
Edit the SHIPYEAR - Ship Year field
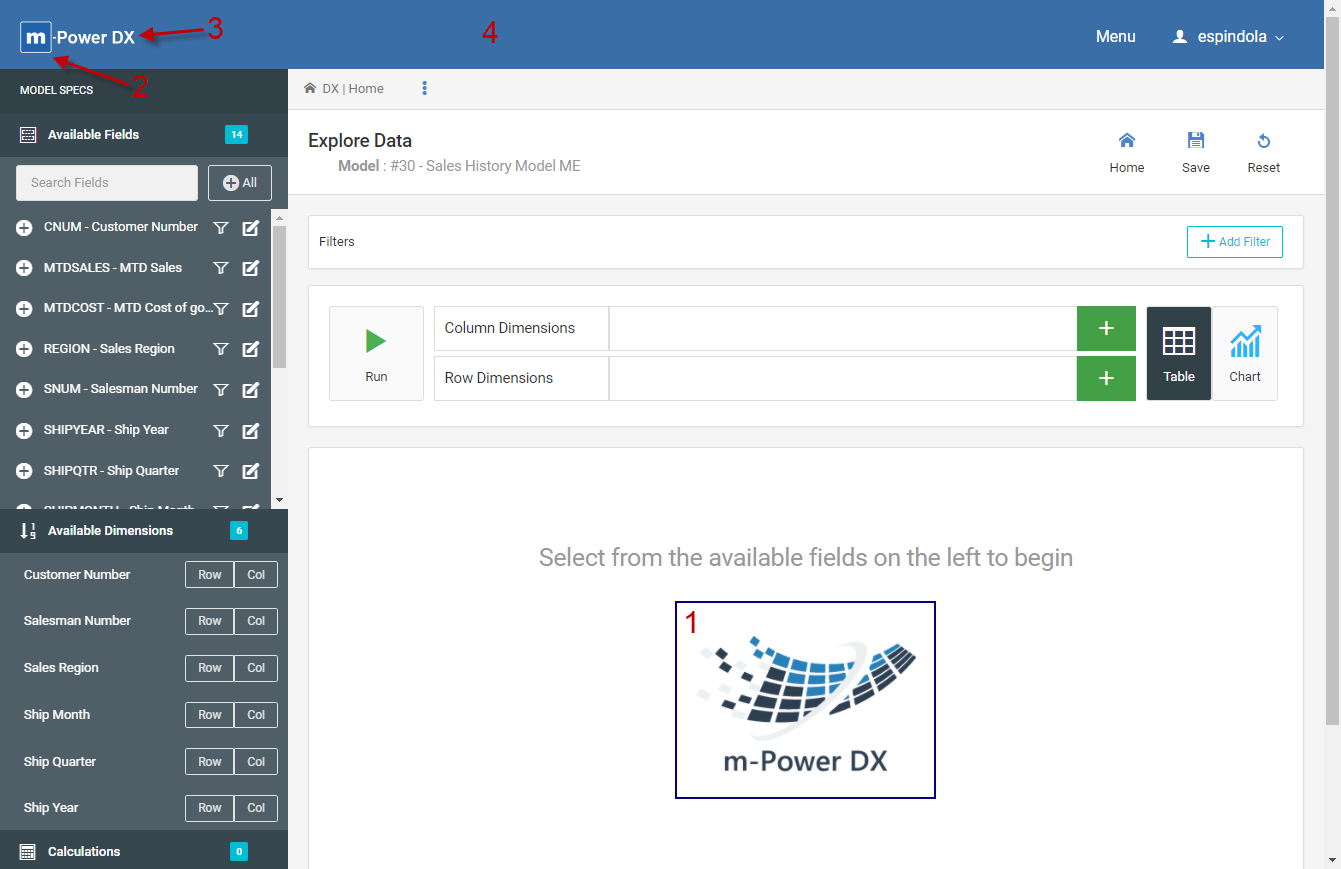tap(251, 431)
